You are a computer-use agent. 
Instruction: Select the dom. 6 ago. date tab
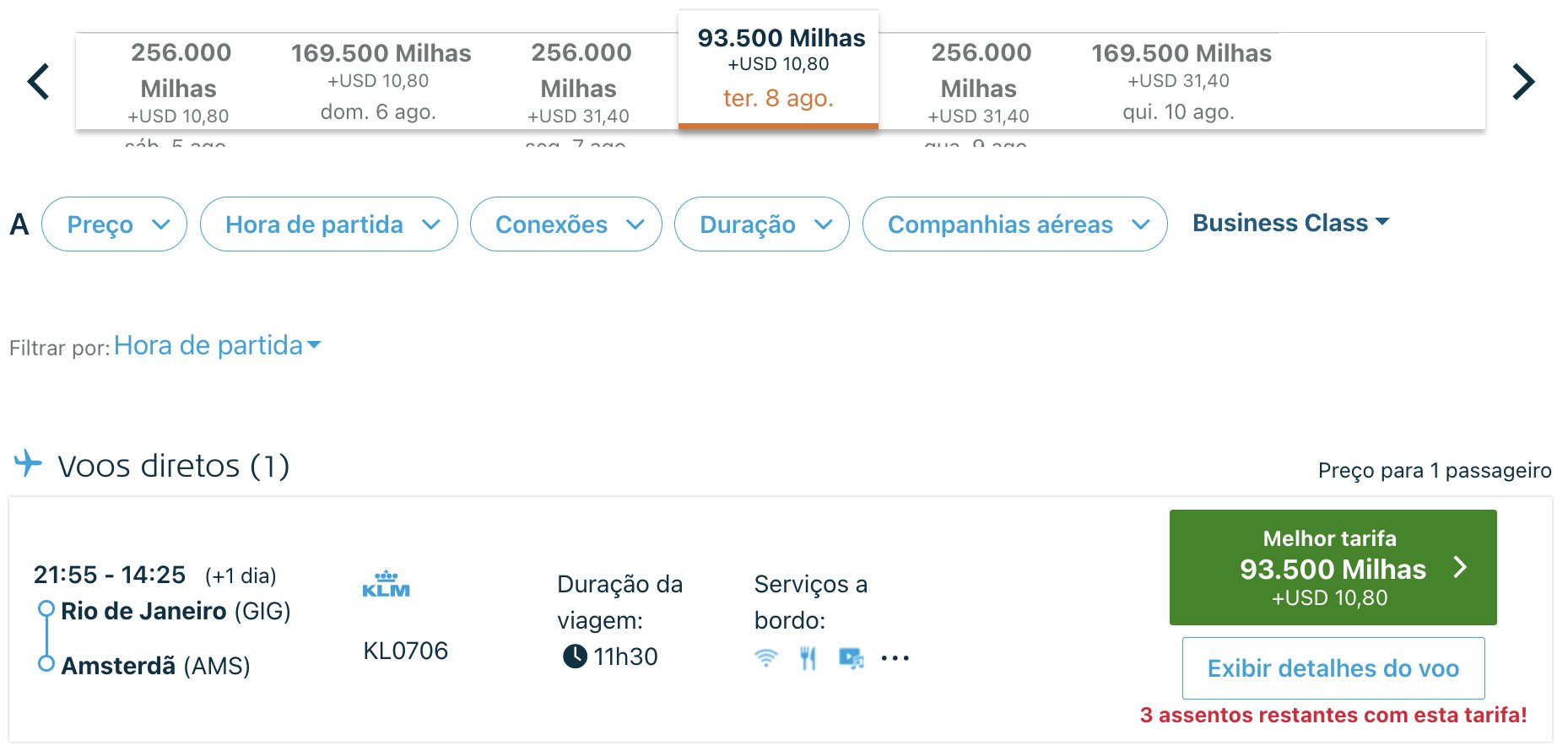(x=380, y=82)
